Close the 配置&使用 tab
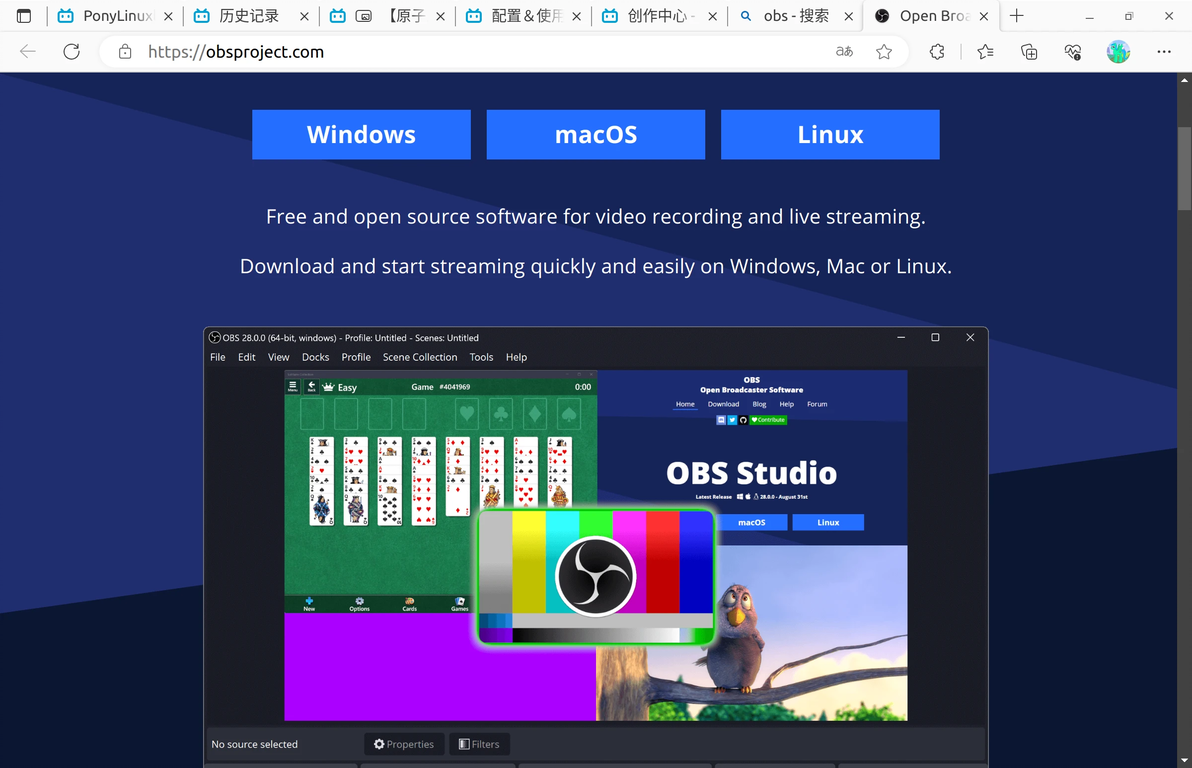The width and height of the screenshot is (1192, 768). pyautogui.click(x=576, y=16)
